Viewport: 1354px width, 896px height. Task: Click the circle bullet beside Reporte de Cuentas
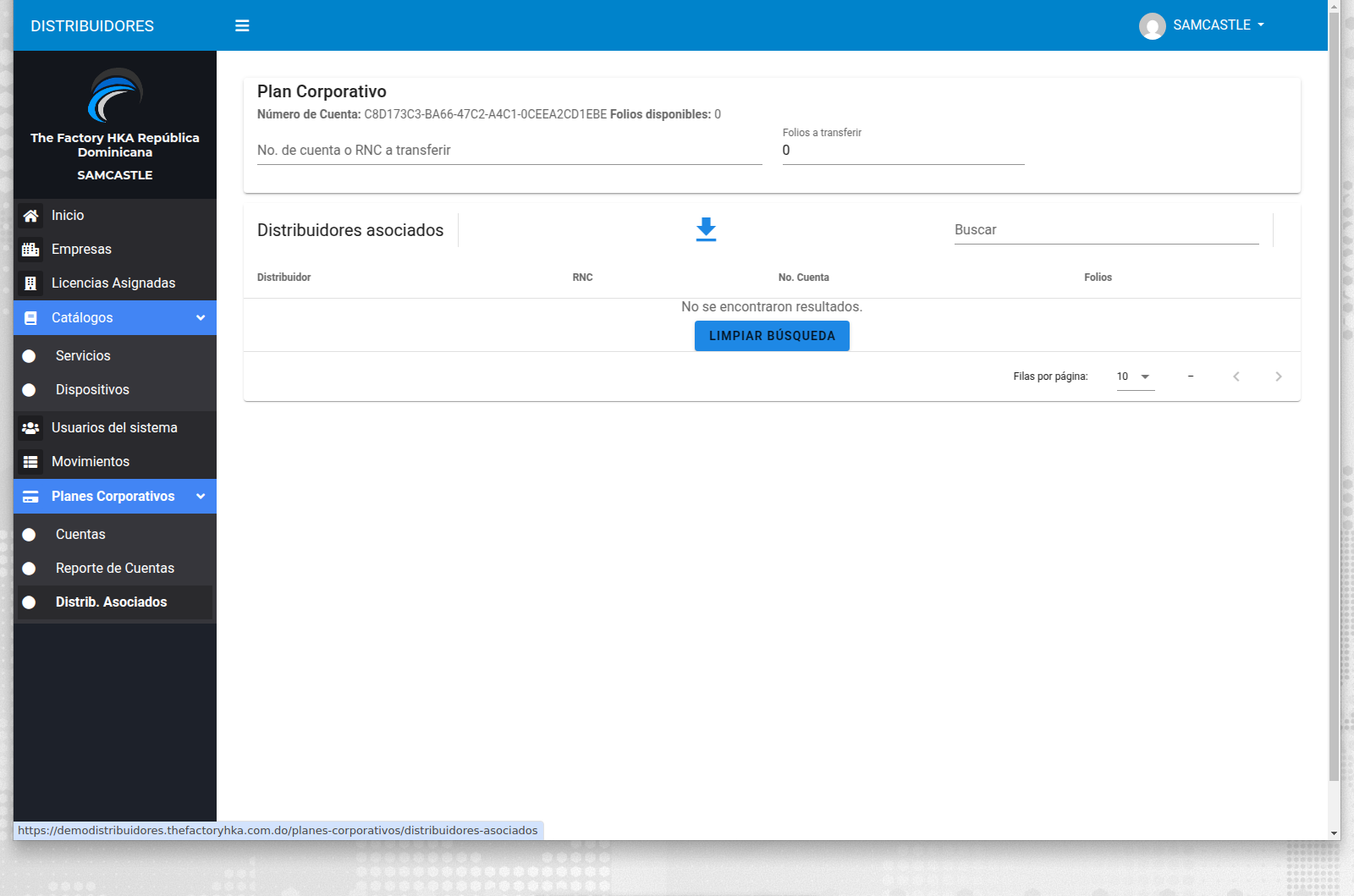tap(29, 569)
